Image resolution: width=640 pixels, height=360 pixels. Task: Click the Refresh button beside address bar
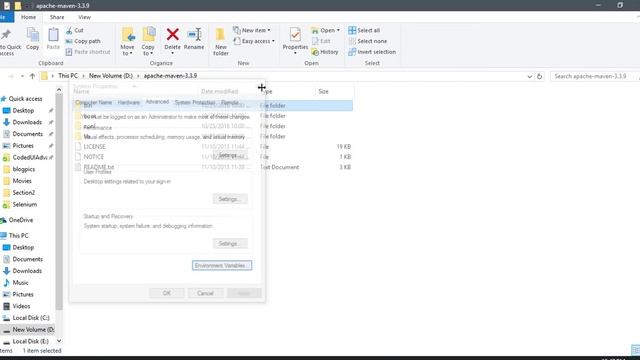click(539, 76)
